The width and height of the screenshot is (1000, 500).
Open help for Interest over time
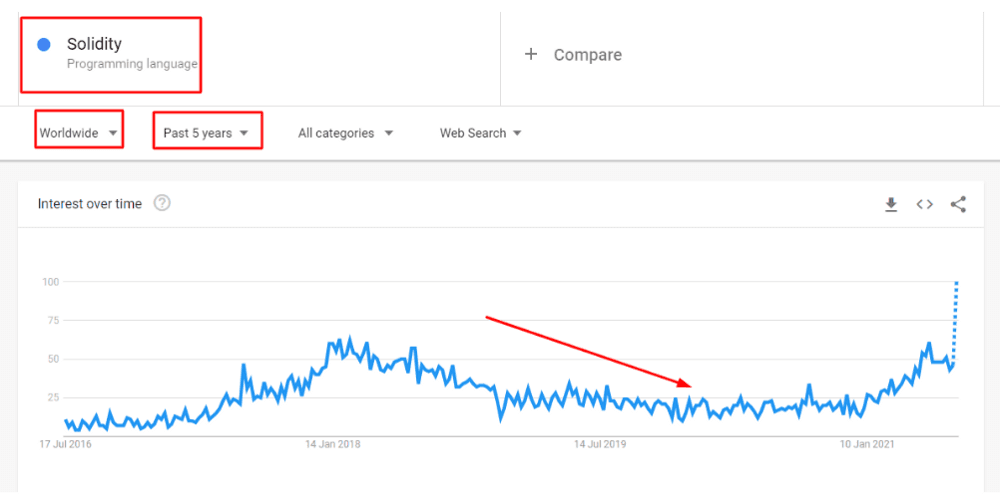(x=162, y=203)
